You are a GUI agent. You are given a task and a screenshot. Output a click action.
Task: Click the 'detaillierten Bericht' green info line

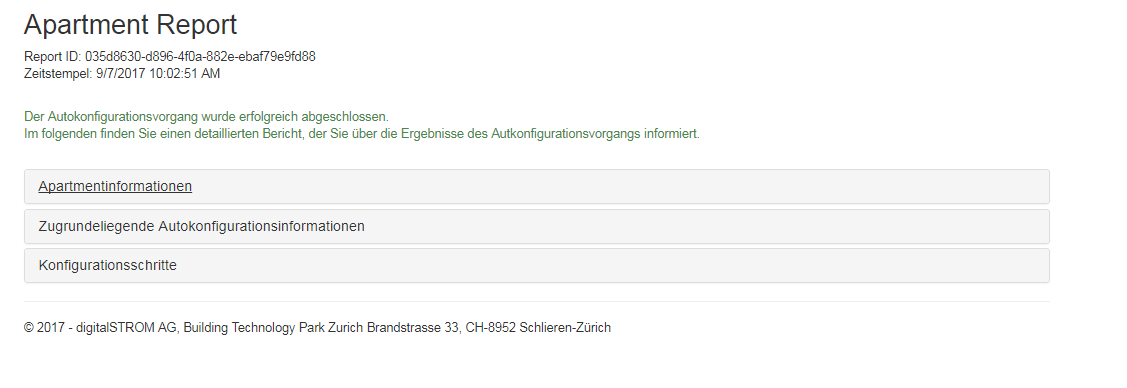coord(362,134)
